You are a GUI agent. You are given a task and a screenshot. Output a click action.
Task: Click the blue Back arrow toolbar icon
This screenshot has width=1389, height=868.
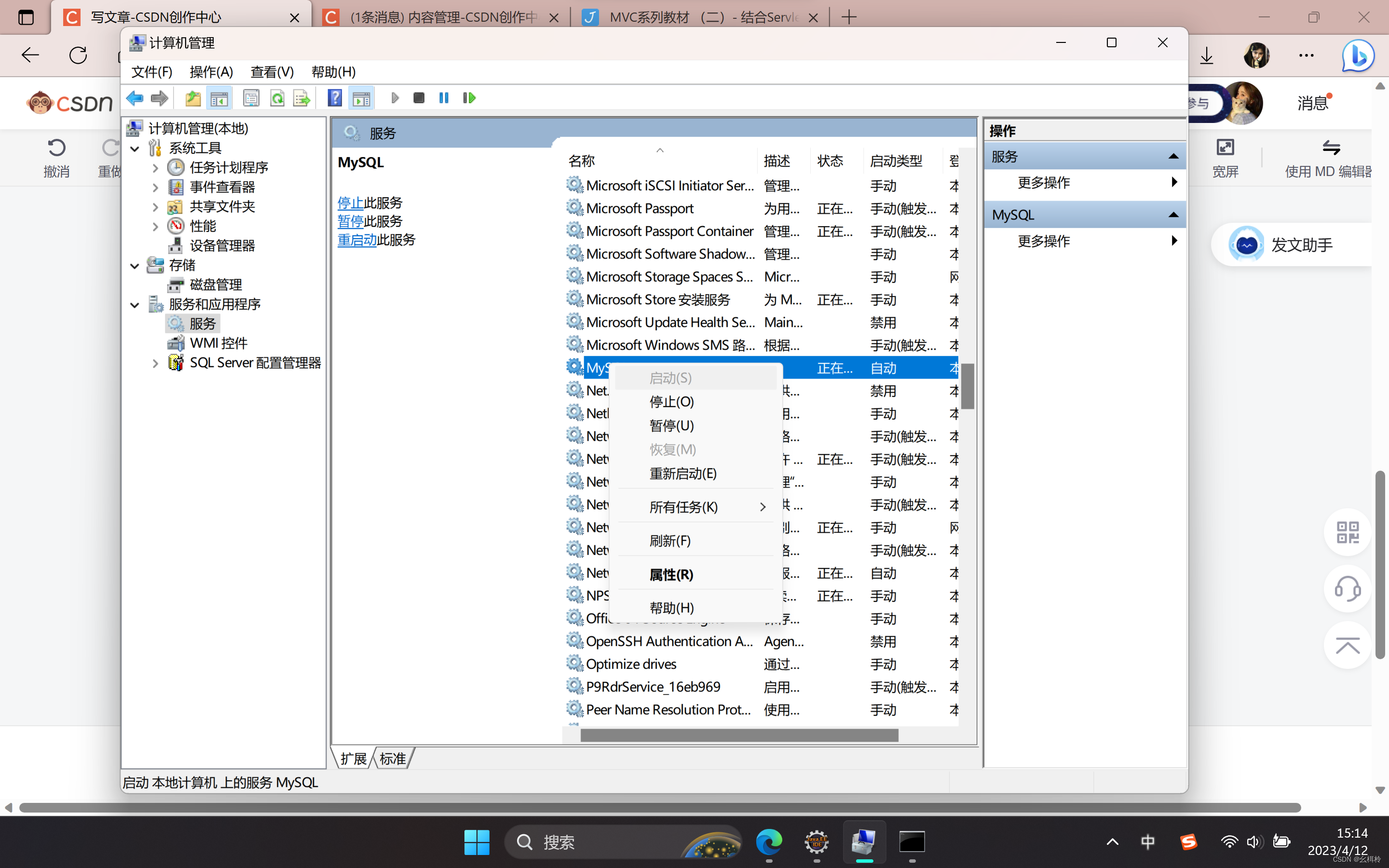(135, 98)
